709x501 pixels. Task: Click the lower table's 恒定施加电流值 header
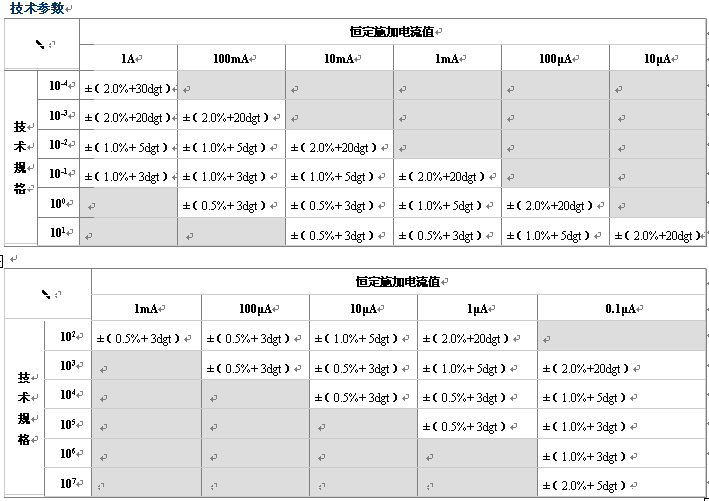pos(398,282)
